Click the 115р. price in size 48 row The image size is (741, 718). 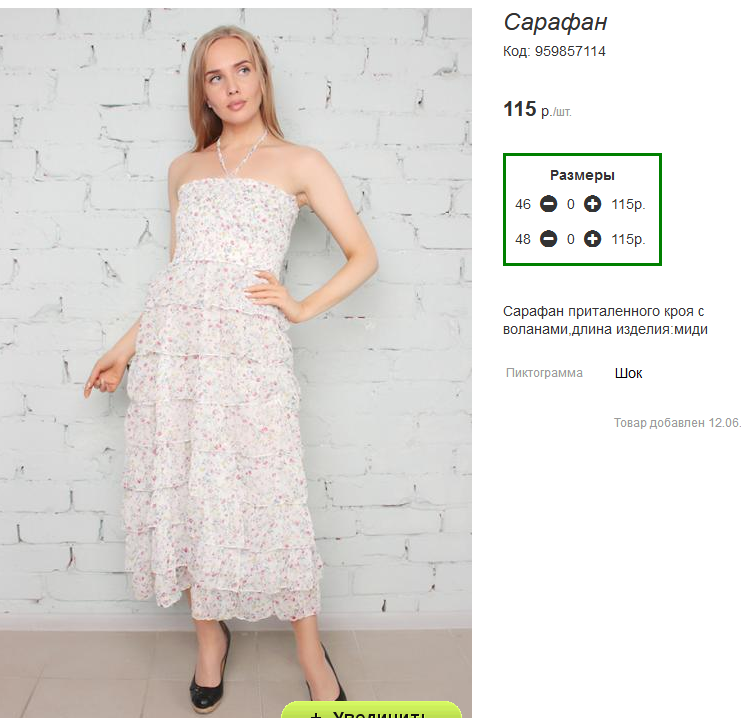[x=628, y=239]
